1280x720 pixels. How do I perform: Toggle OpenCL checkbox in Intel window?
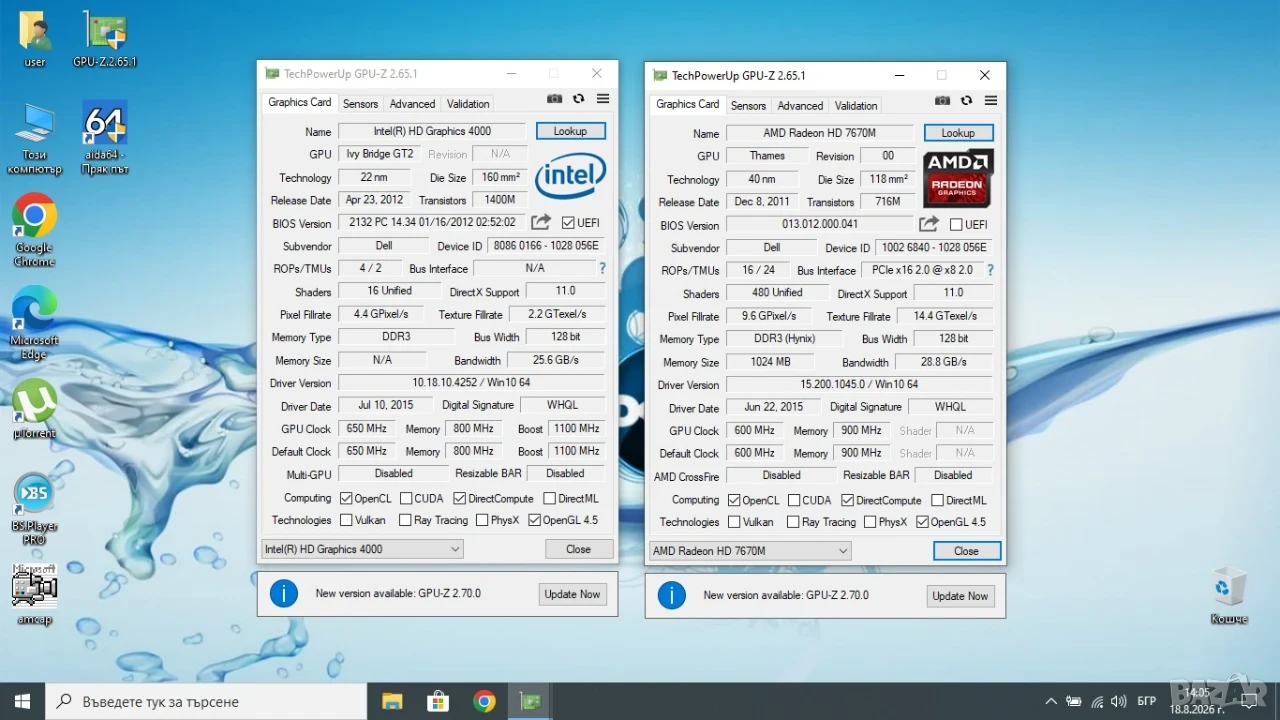(x=346, y=498)
